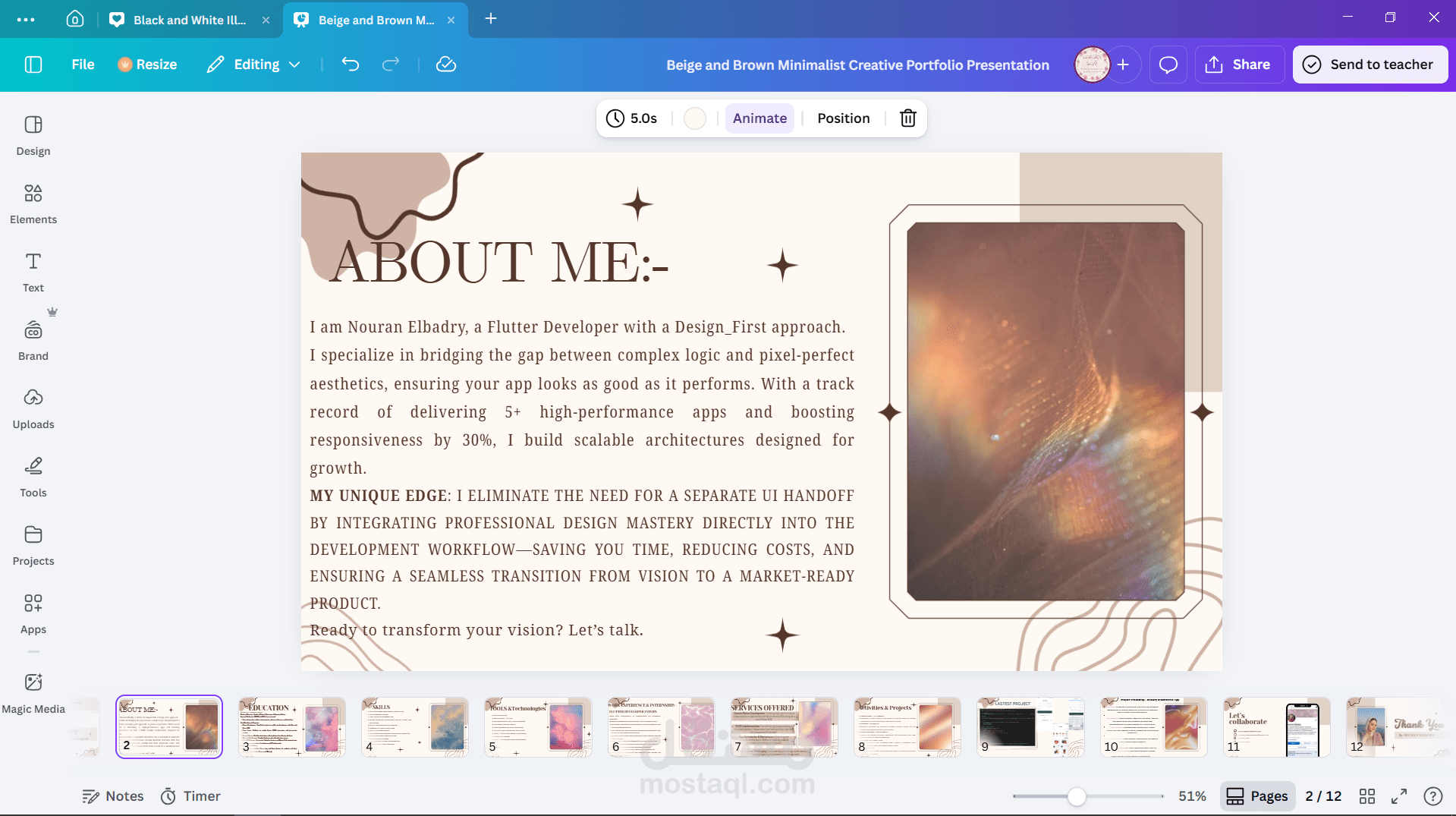This screenshot has width=1456, height=816.
Task: Toggle the presentation Timer
Action: tap(190, 796)
